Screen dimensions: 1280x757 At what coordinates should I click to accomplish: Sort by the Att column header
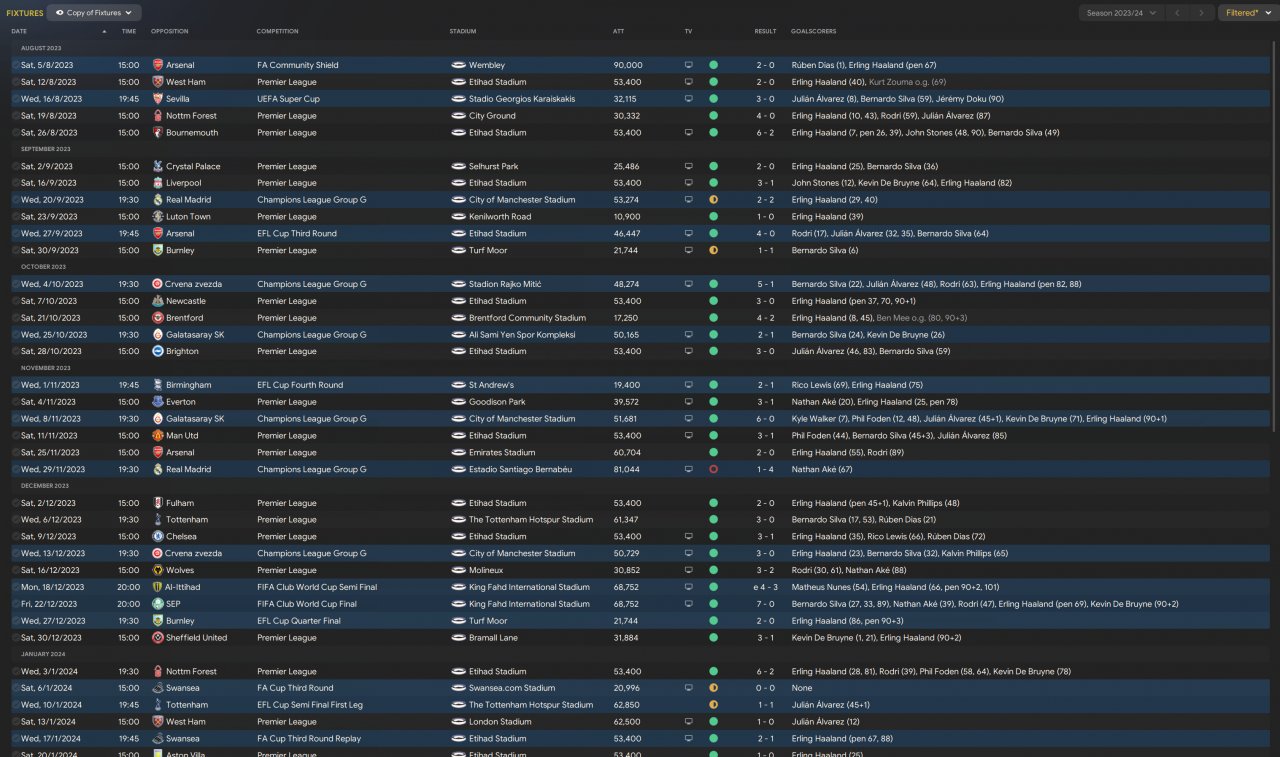coord(618,31)
